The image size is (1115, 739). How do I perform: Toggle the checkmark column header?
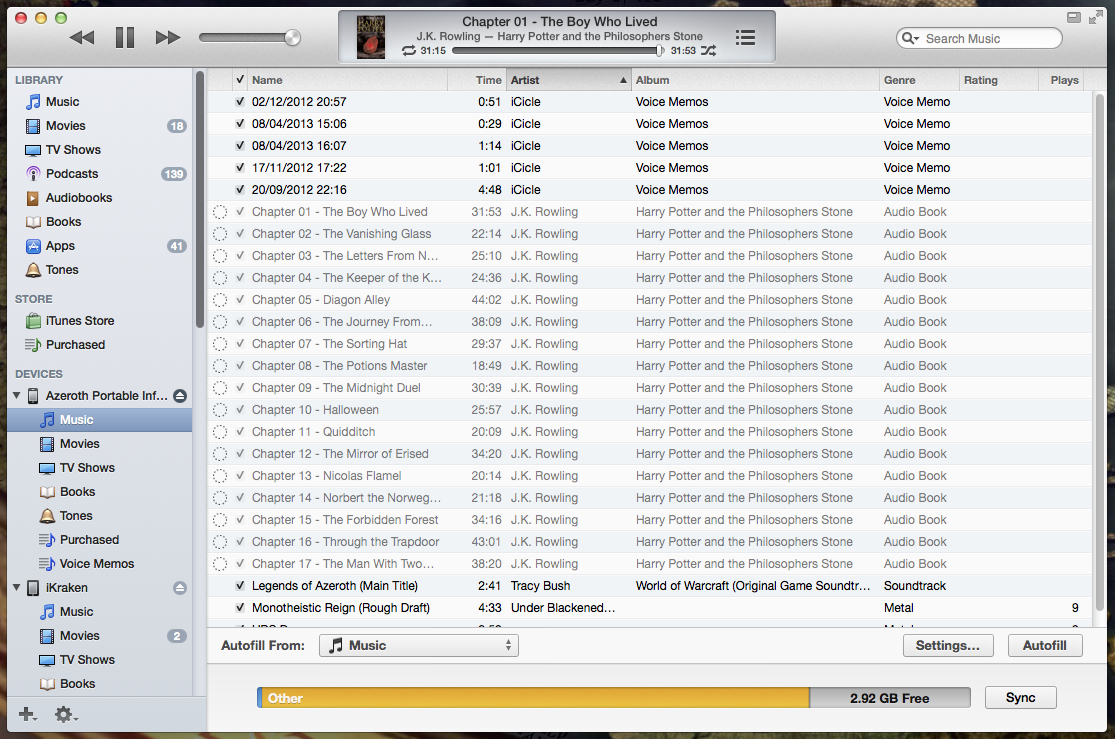[x=240, y=80]
